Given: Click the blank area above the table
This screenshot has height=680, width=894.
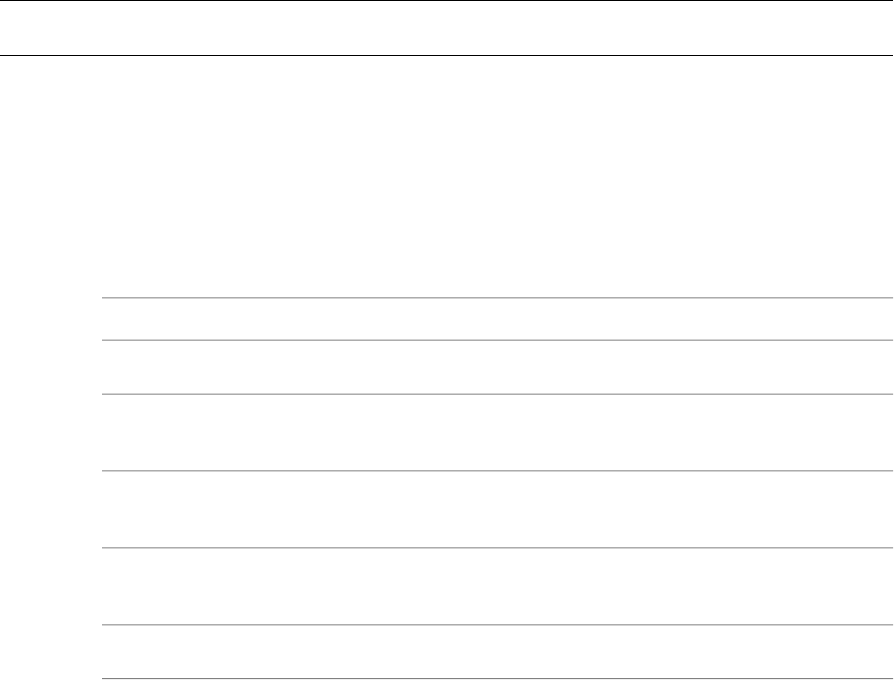Looking at the screenshot, I should (x=447, y=175).
